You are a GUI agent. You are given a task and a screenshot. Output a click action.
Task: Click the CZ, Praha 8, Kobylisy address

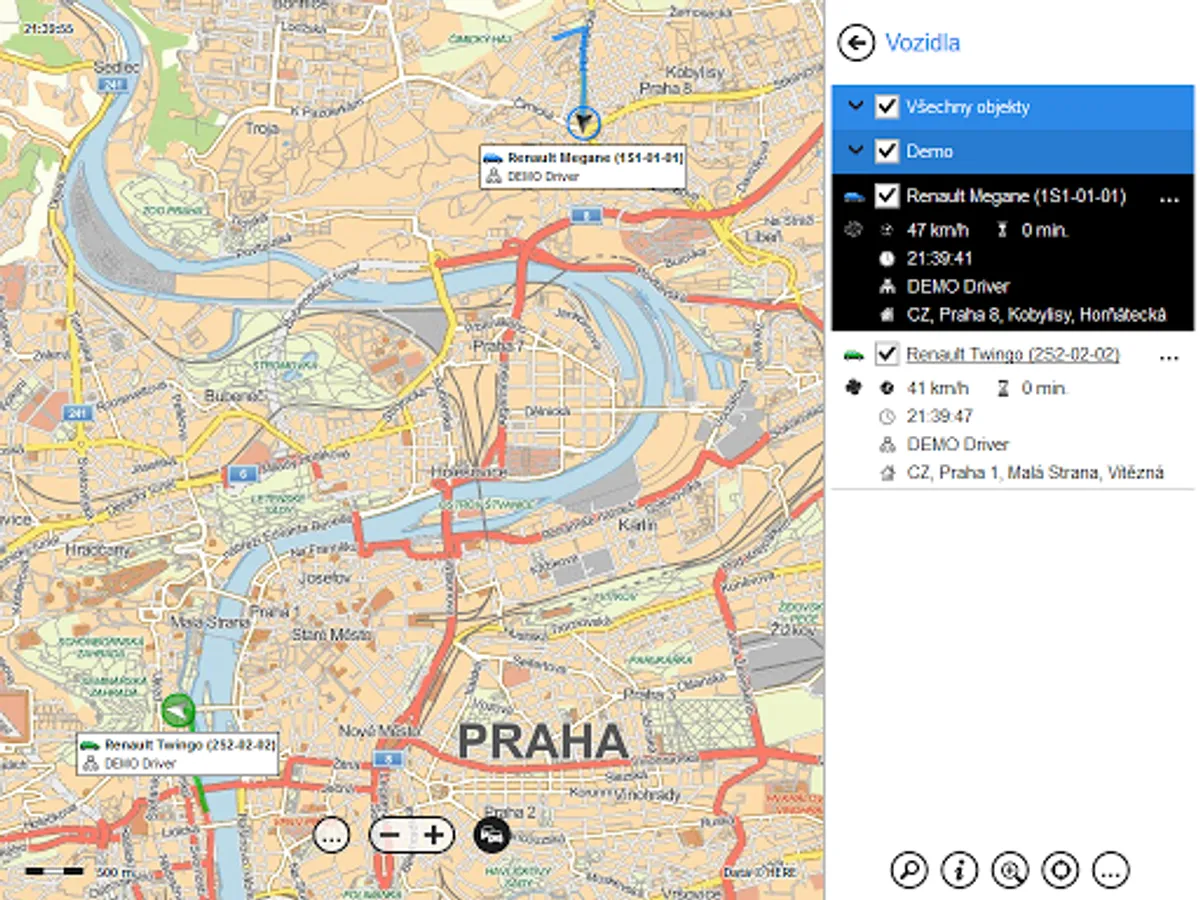pyautogui.click(x=1036, y=315)
